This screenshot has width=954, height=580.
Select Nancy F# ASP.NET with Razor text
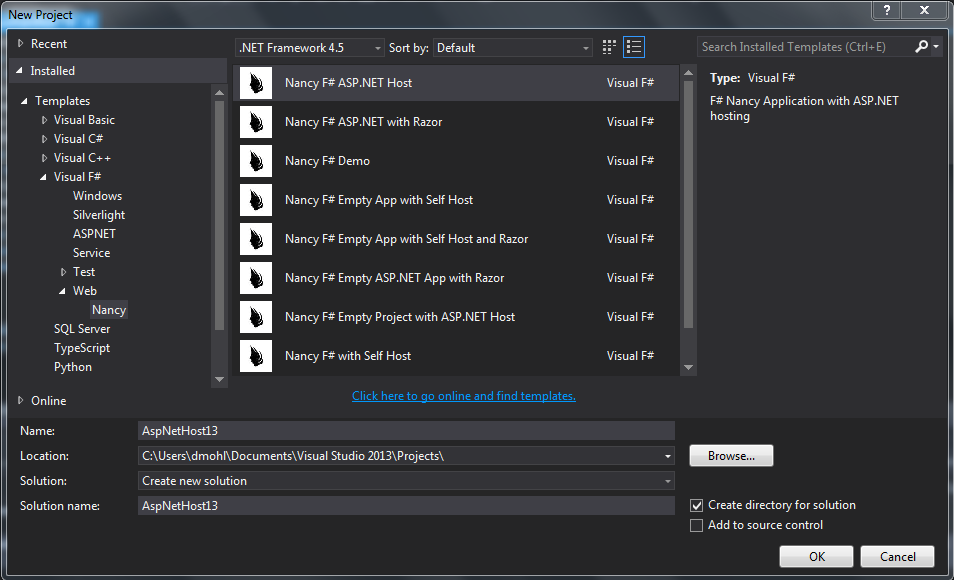coord(364,122)
